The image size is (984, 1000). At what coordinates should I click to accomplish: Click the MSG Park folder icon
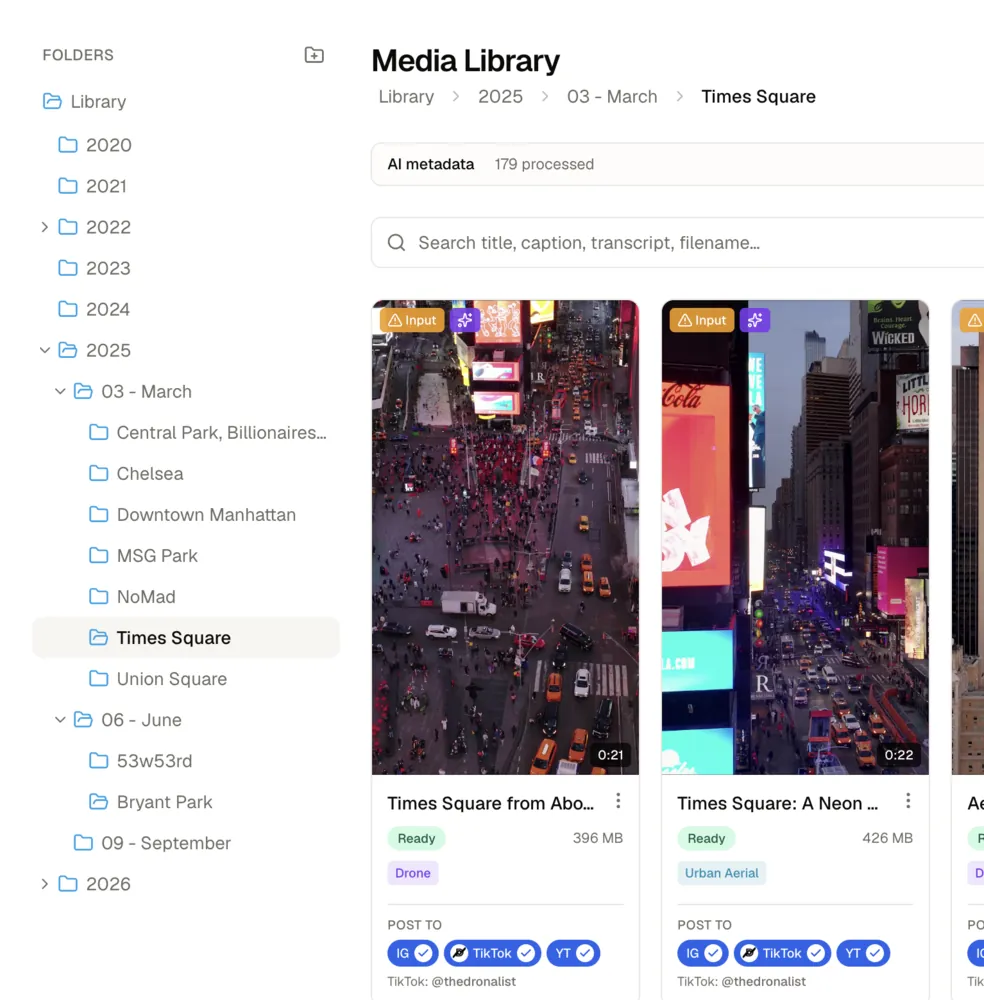pyautogui.click(x=98, y=555)
